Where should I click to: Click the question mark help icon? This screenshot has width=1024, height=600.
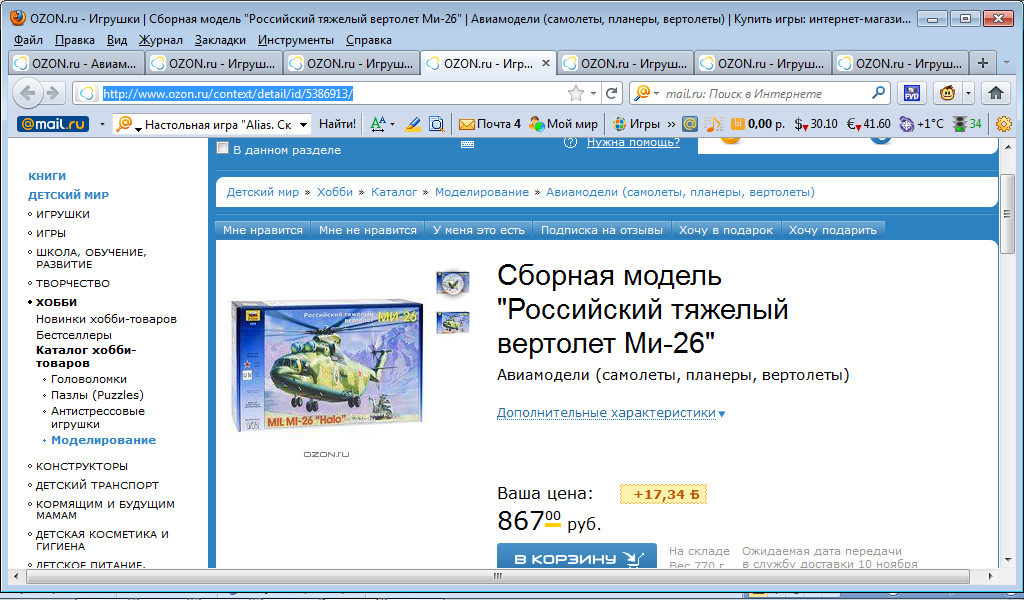click(570, 142)
